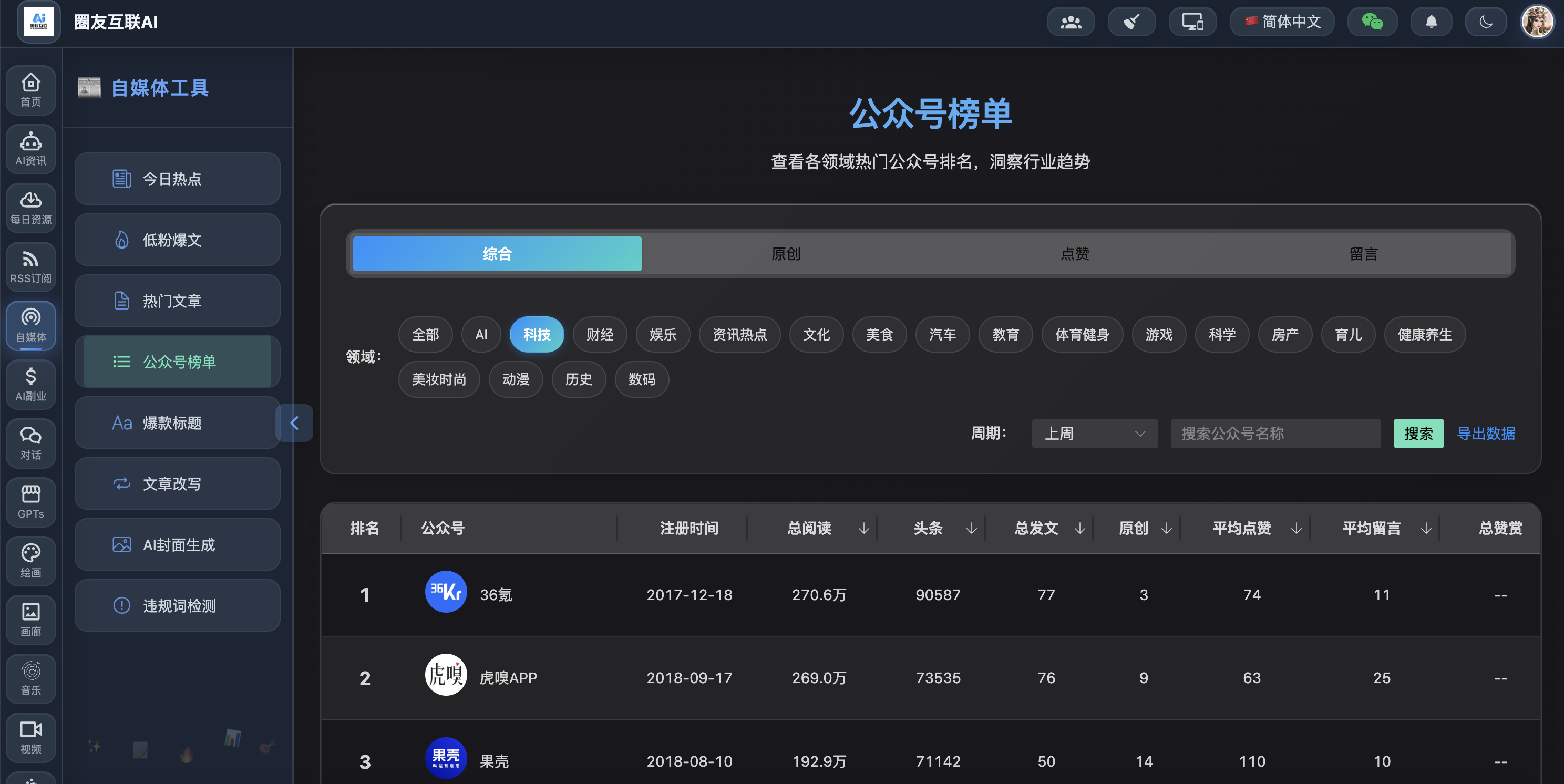This screenshot has height=784, width=1564.
Task: Open RSS订阅 feed icon
Action: point(31,266)
